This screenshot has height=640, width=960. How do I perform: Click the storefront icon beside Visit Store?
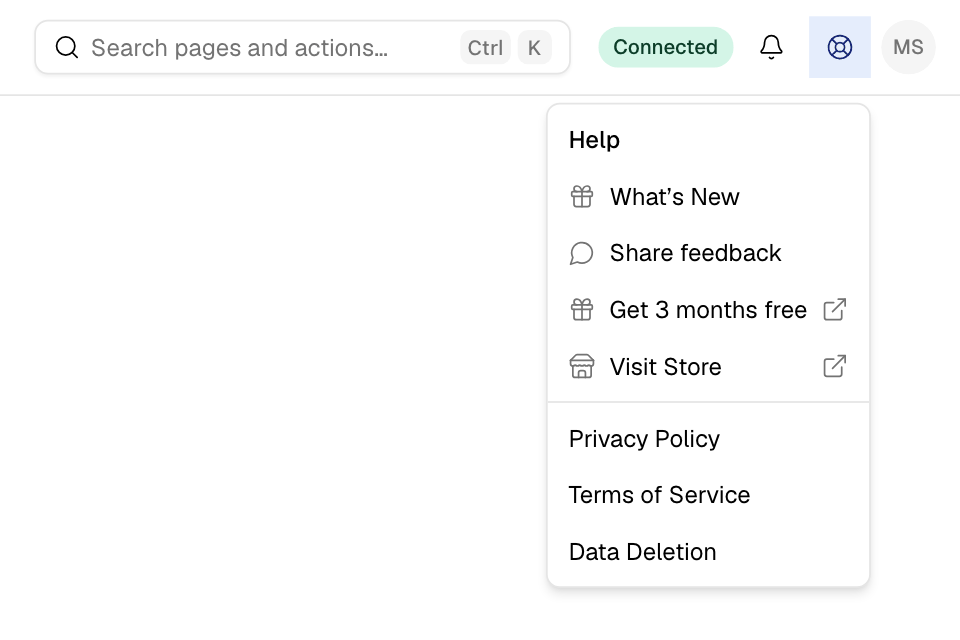pos(582,367)
